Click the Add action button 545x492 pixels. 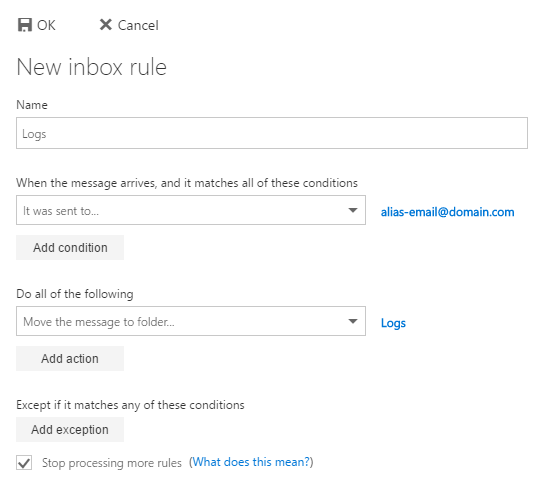point(70,358)
